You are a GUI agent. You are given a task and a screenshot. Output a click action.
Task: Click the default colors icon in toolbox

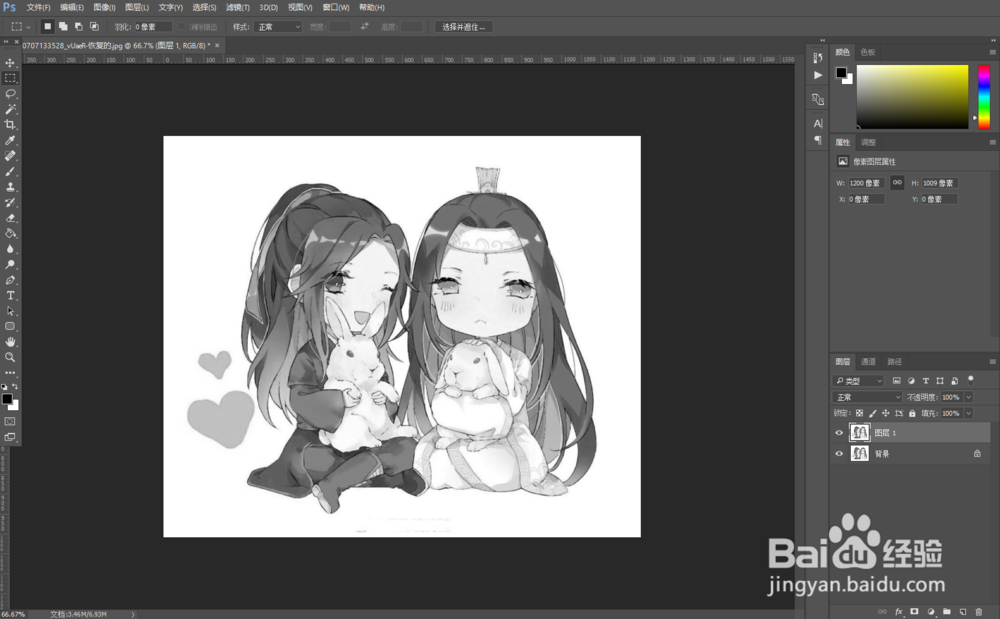click(4, 387)
